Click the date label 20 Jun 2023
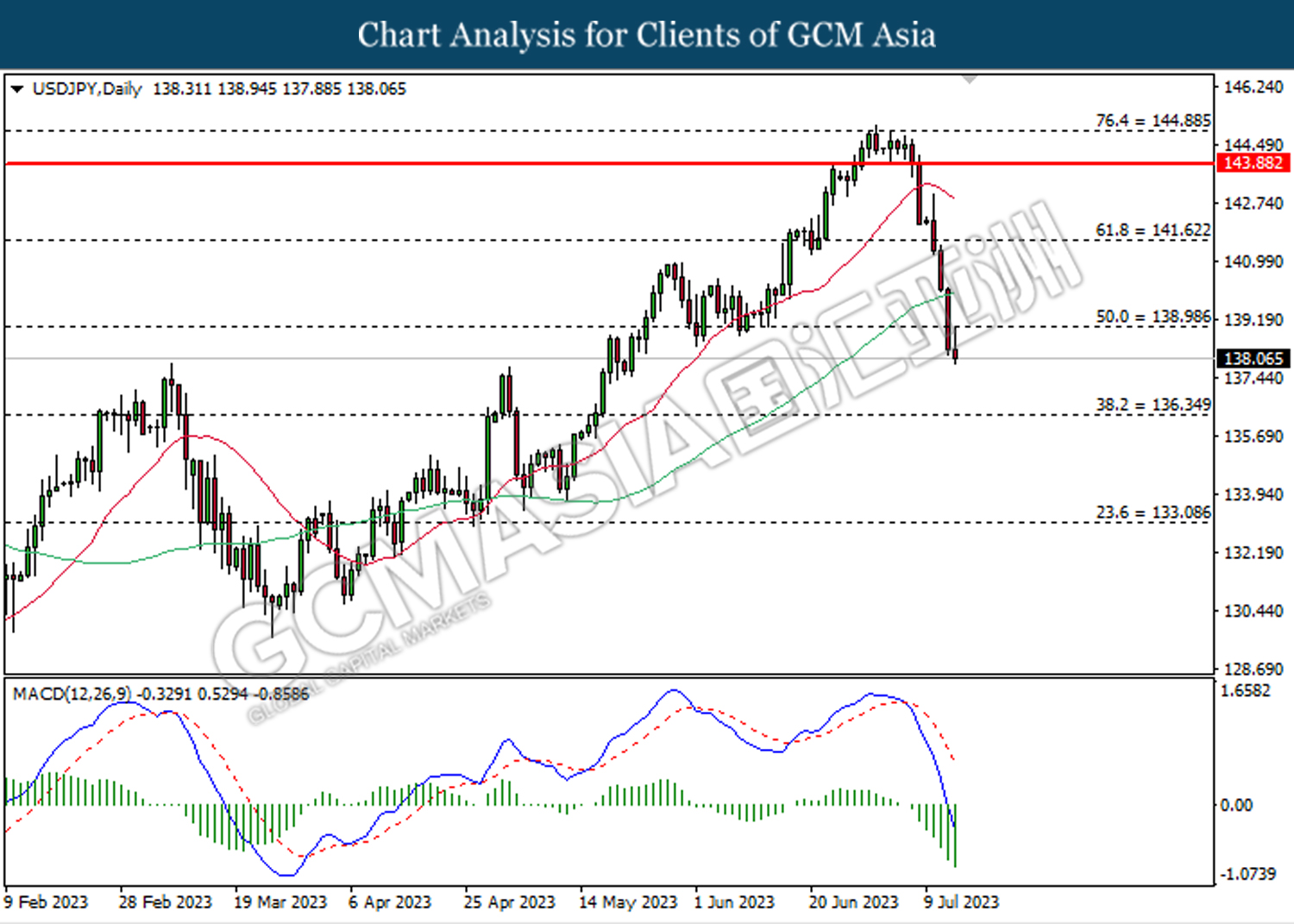Viewport: 1294px width, 924px height. [x=853, y=902]
